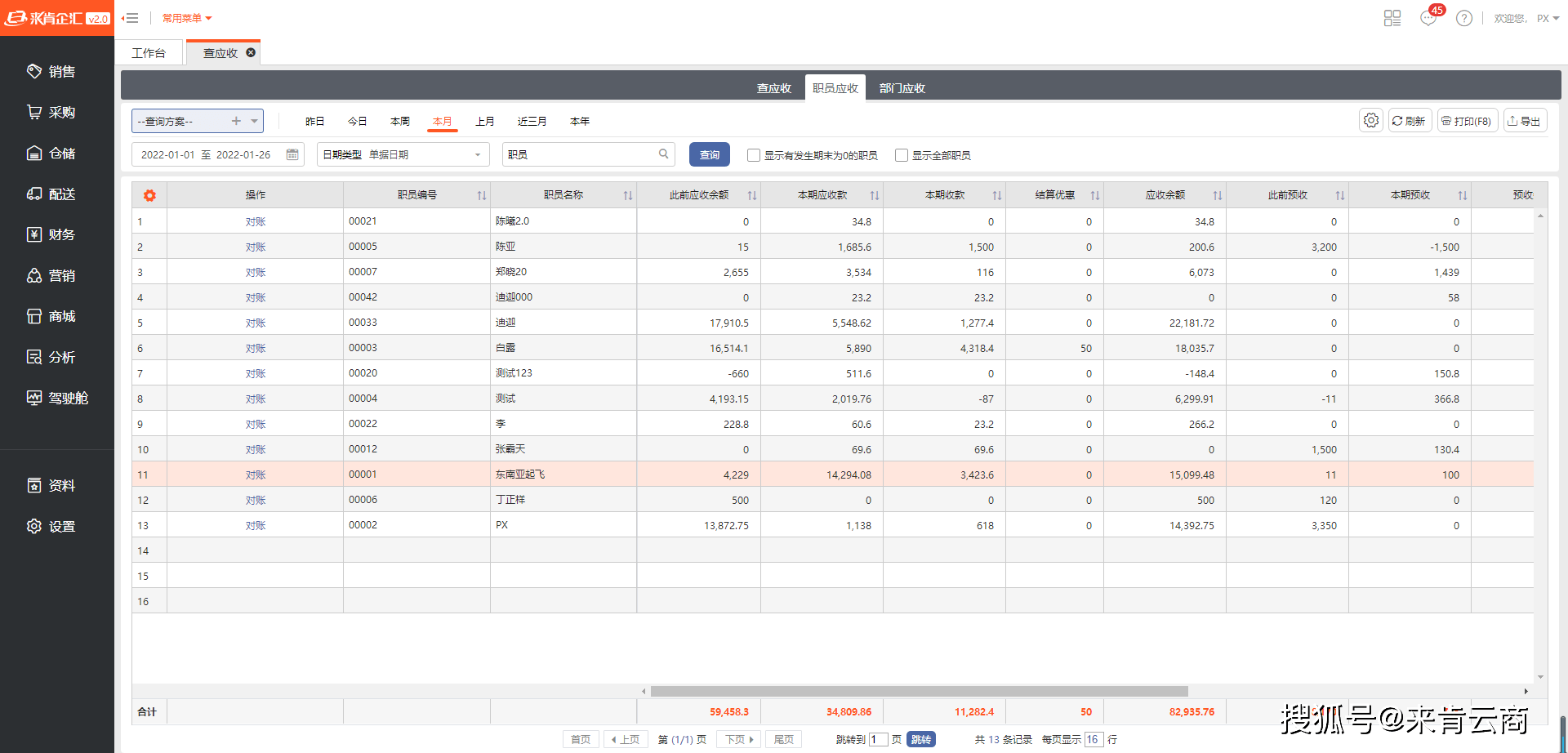
Task: Select the 部门应收 tab
Action: point(902,88)
